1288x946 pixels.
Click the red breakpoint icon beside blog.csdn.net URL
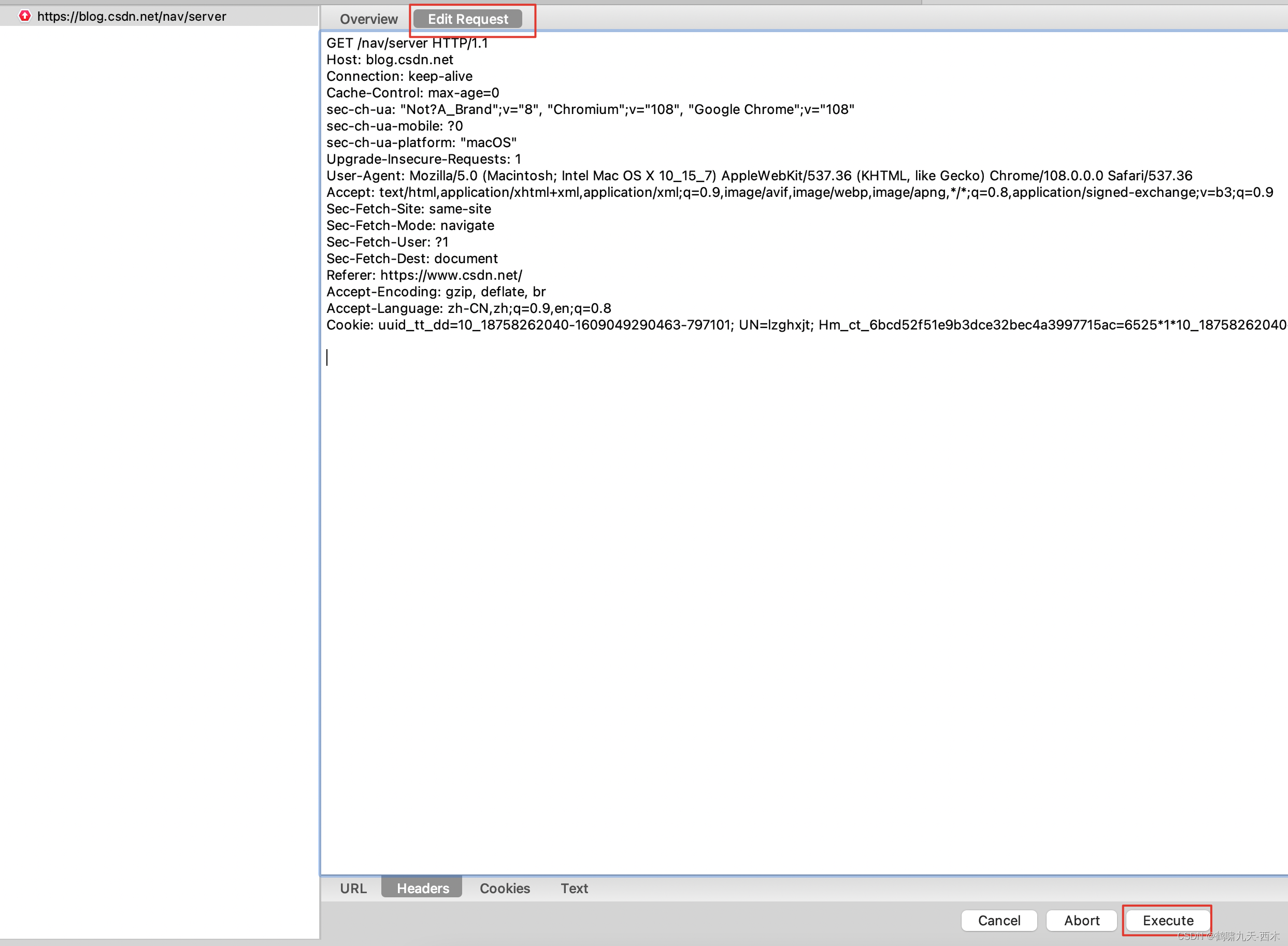(x=25, y=16)
